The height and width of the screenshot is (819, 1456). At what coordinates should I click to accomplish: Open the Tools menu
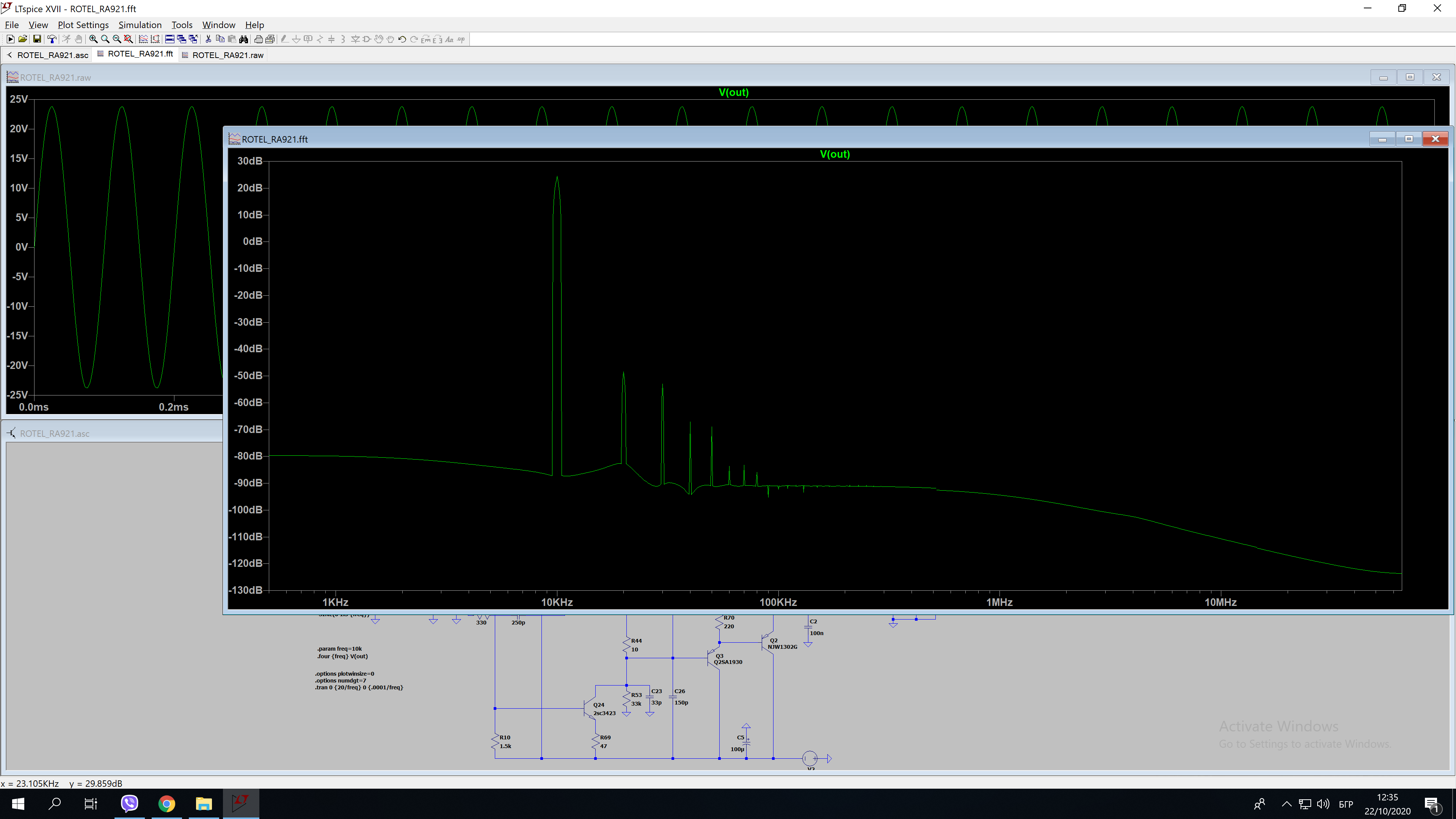(x=182, y=25)
